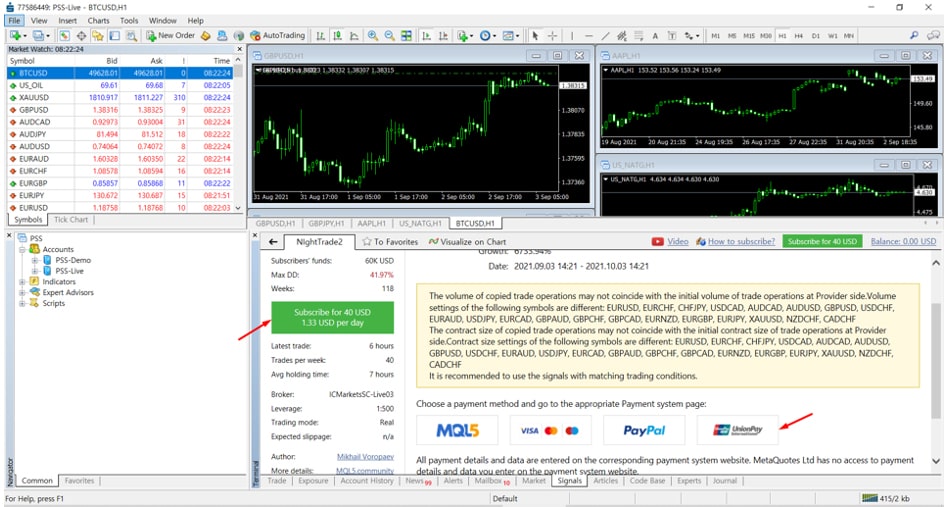
Task: Click green Subscribe for 40 USD 1.33 USD per day
Action: 332,317
